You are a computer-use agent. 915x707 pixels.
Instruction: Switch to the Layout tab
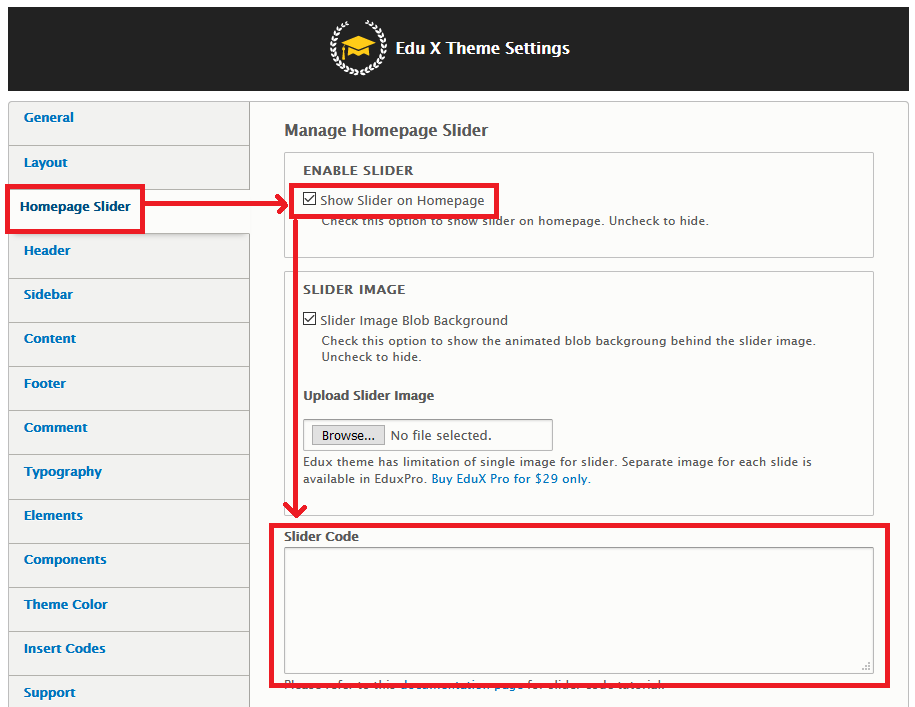[x=46, y=163]
